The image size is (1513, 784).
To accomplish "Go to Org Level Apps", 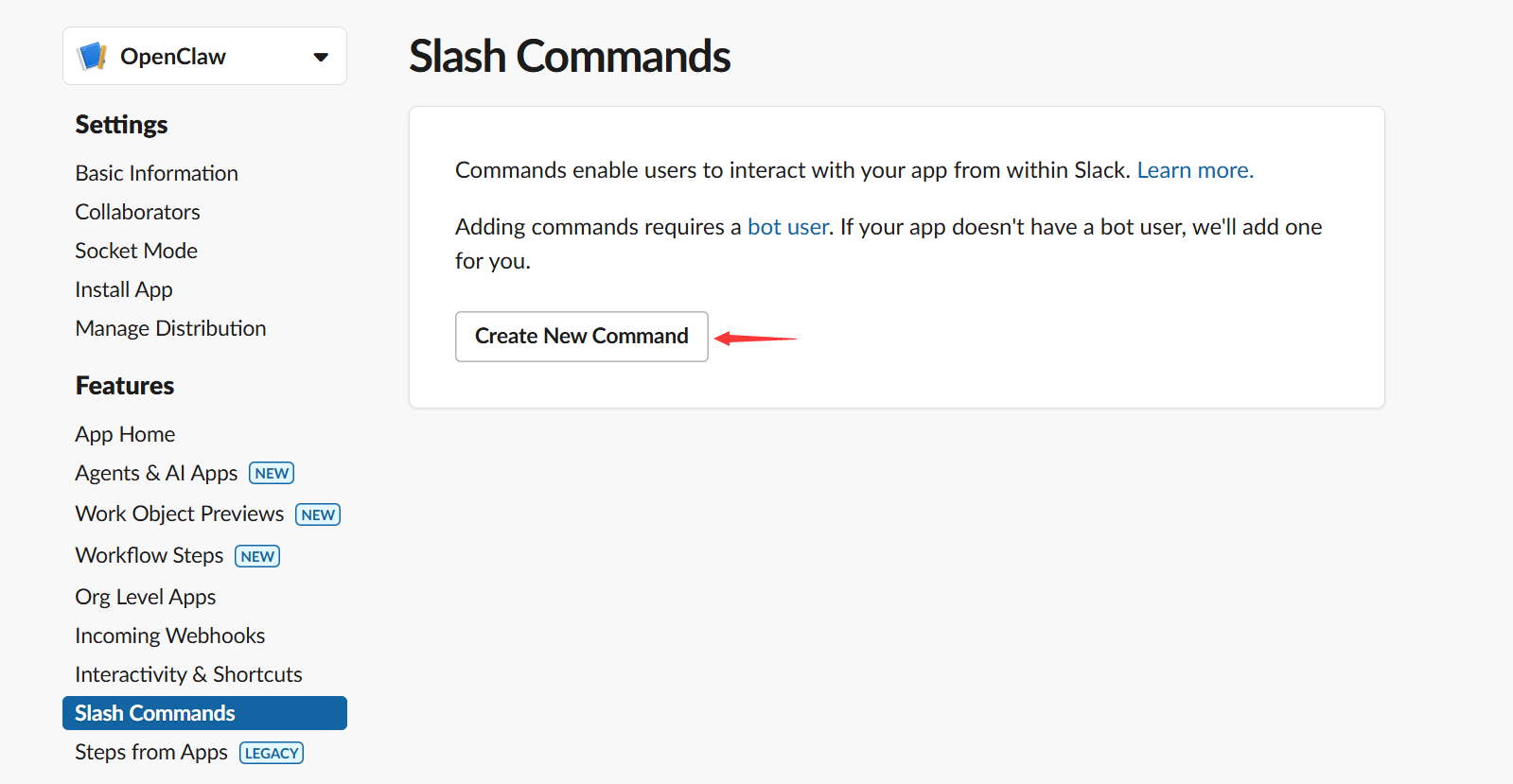I will click(146, 597).
